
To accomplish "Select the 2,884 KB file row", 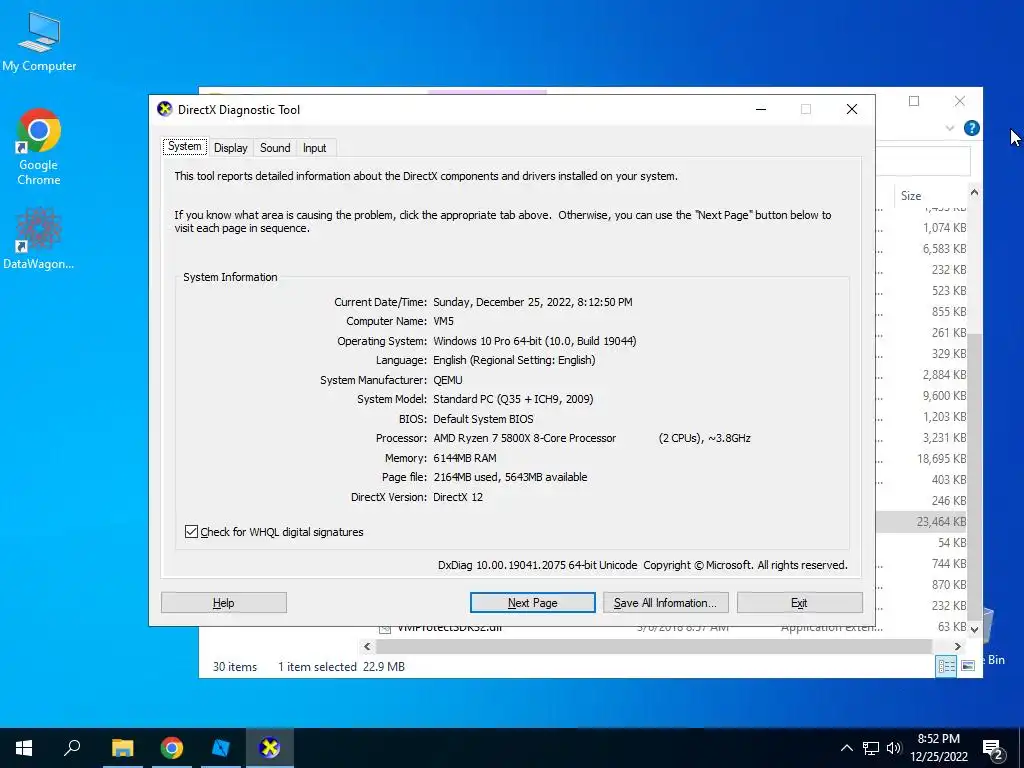I will tap(921, 375).
